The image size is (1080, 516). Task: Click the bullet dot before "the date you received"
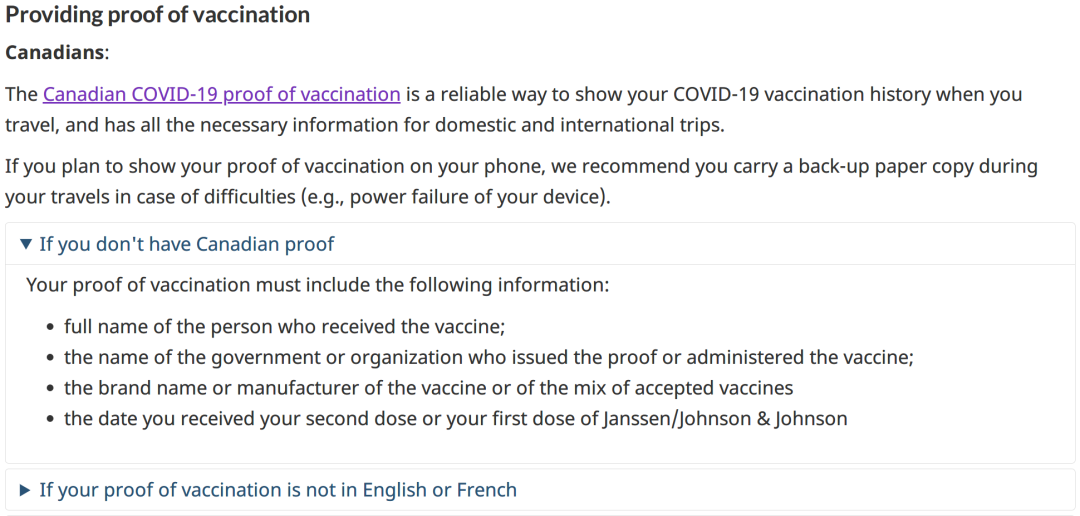click(x=50, y=419)
